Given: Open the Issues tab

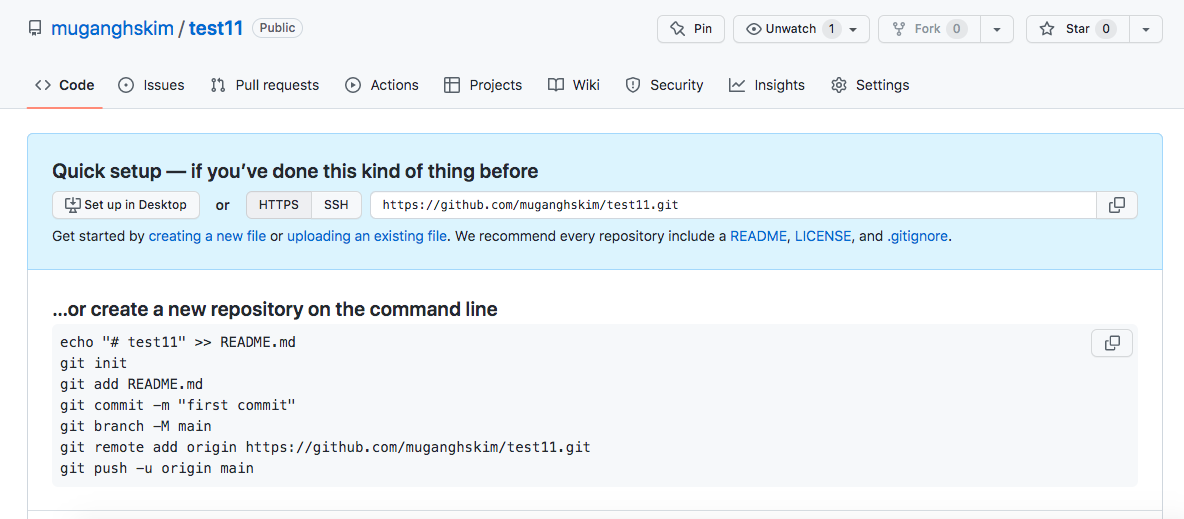Looking at the screenshot, I should (151, 85).
